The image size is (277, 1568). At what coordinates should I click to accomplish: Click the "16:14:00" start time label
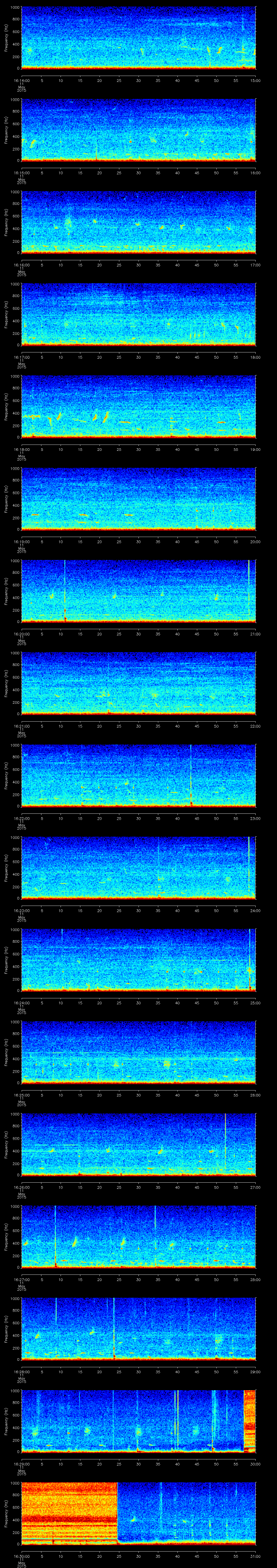(x=21, y=80)
